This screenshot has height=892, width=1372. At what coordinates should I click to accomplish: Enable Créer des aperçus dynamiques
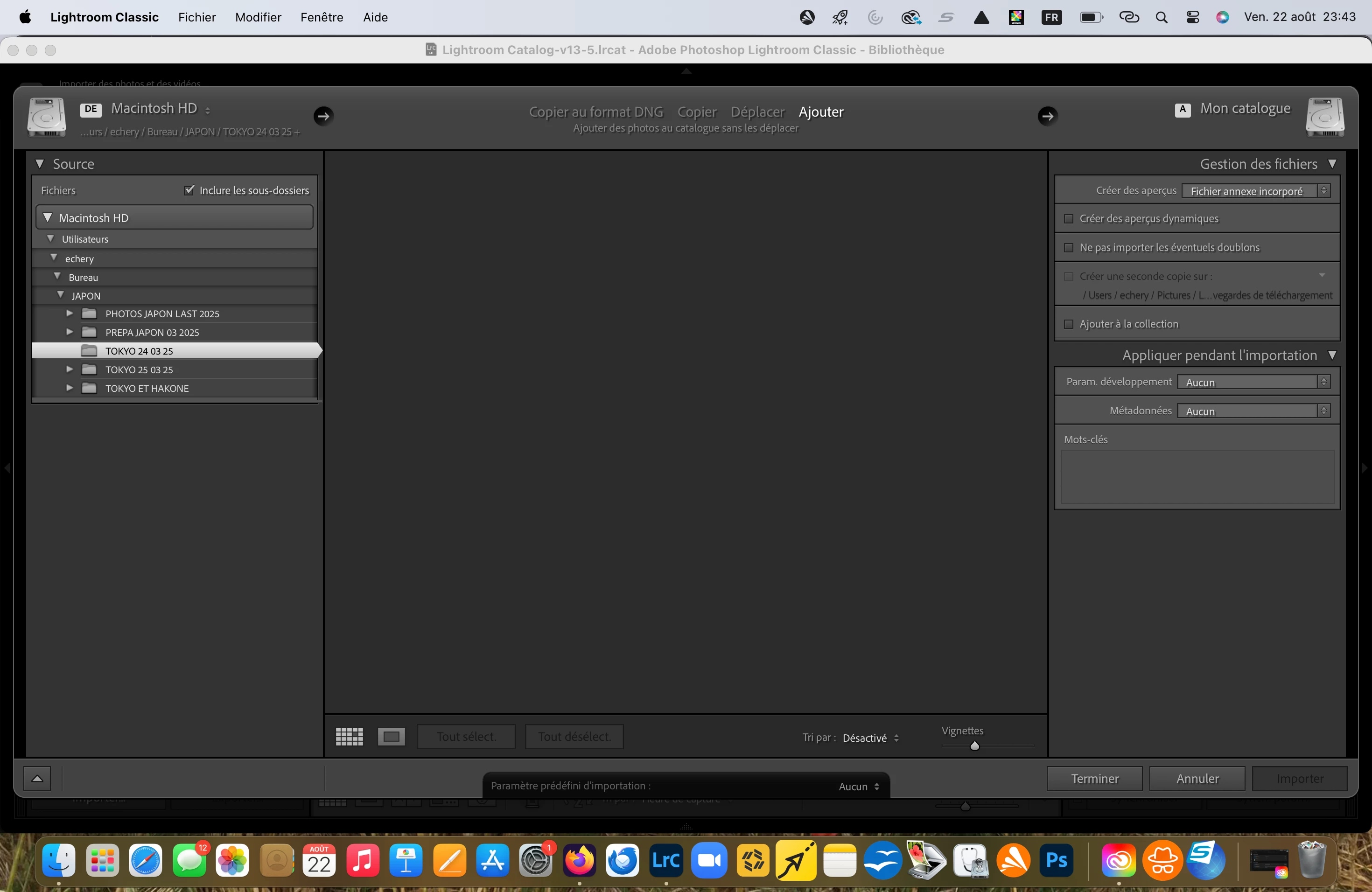[x=1068, y=218]
